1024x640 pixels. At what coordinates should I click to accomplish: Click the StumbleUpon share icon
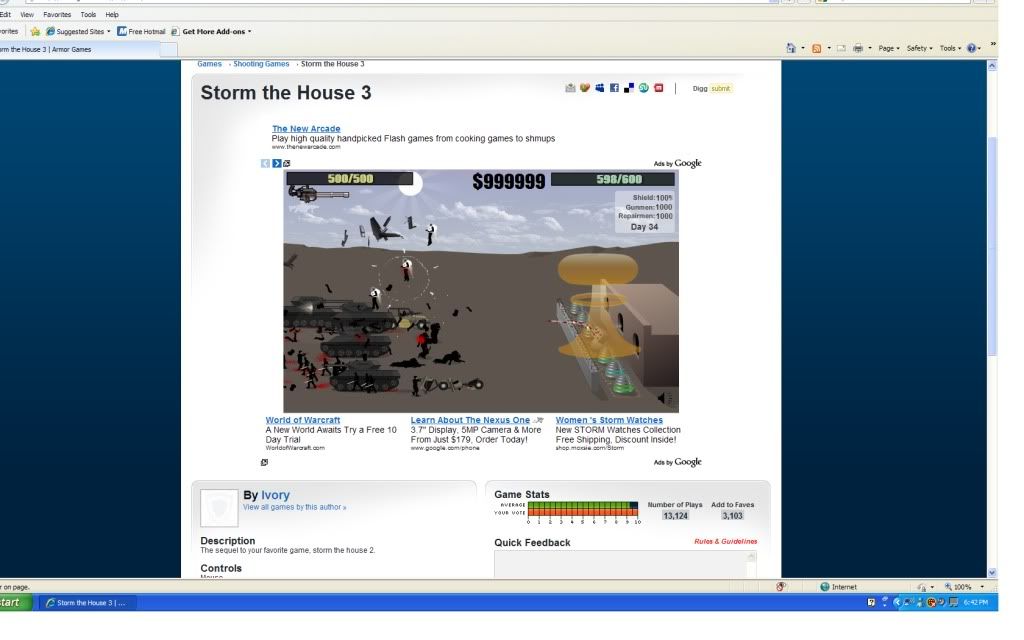644,88
